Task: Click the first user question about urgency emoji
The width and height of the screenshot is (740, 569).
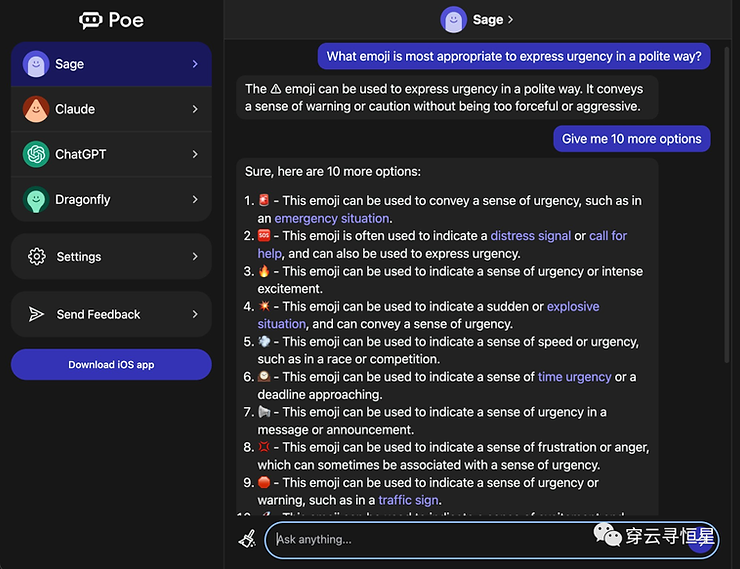Action: point(514,56)
